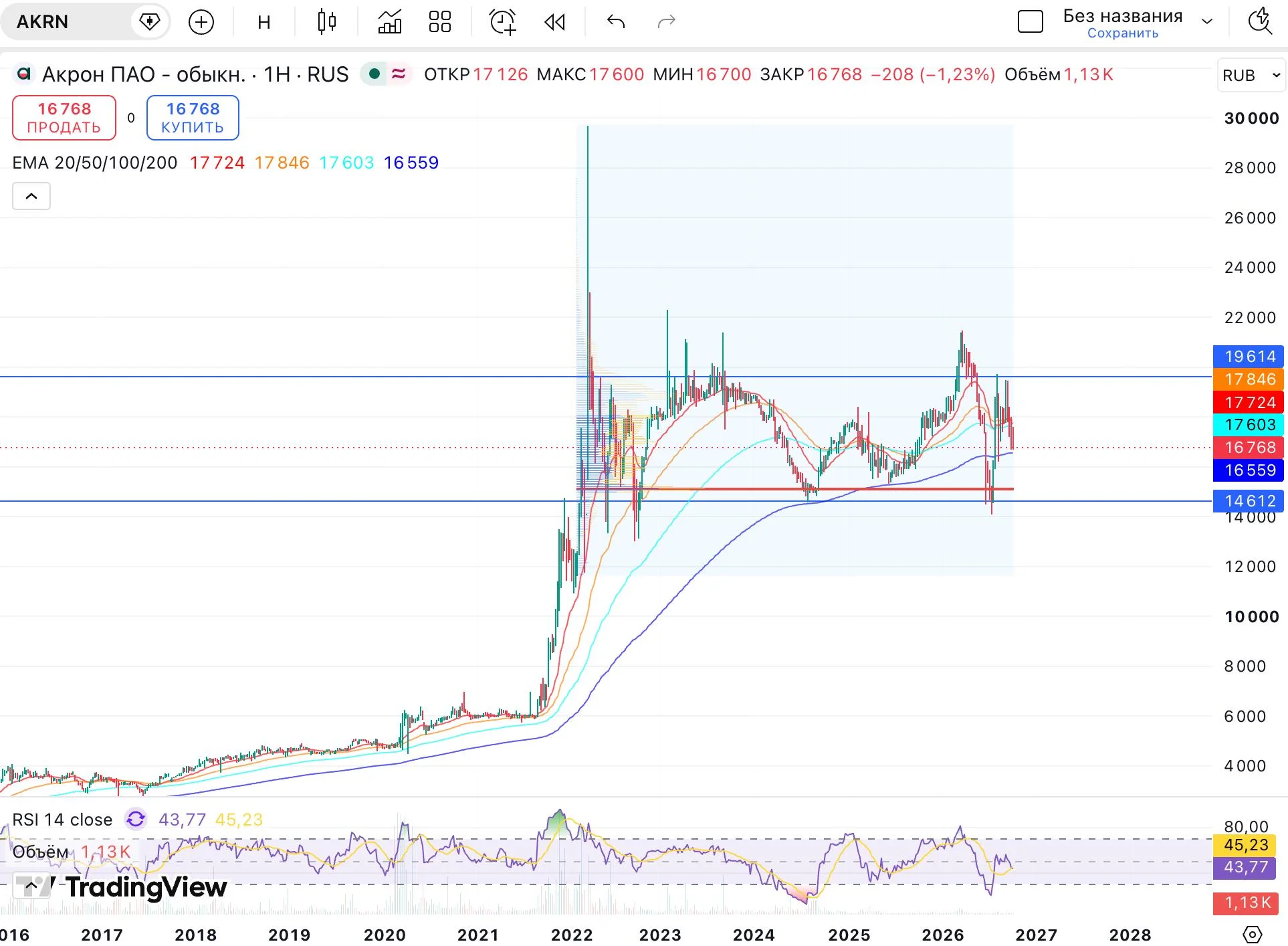Expand the Без названия layout dropdown

coord(1207,21)
